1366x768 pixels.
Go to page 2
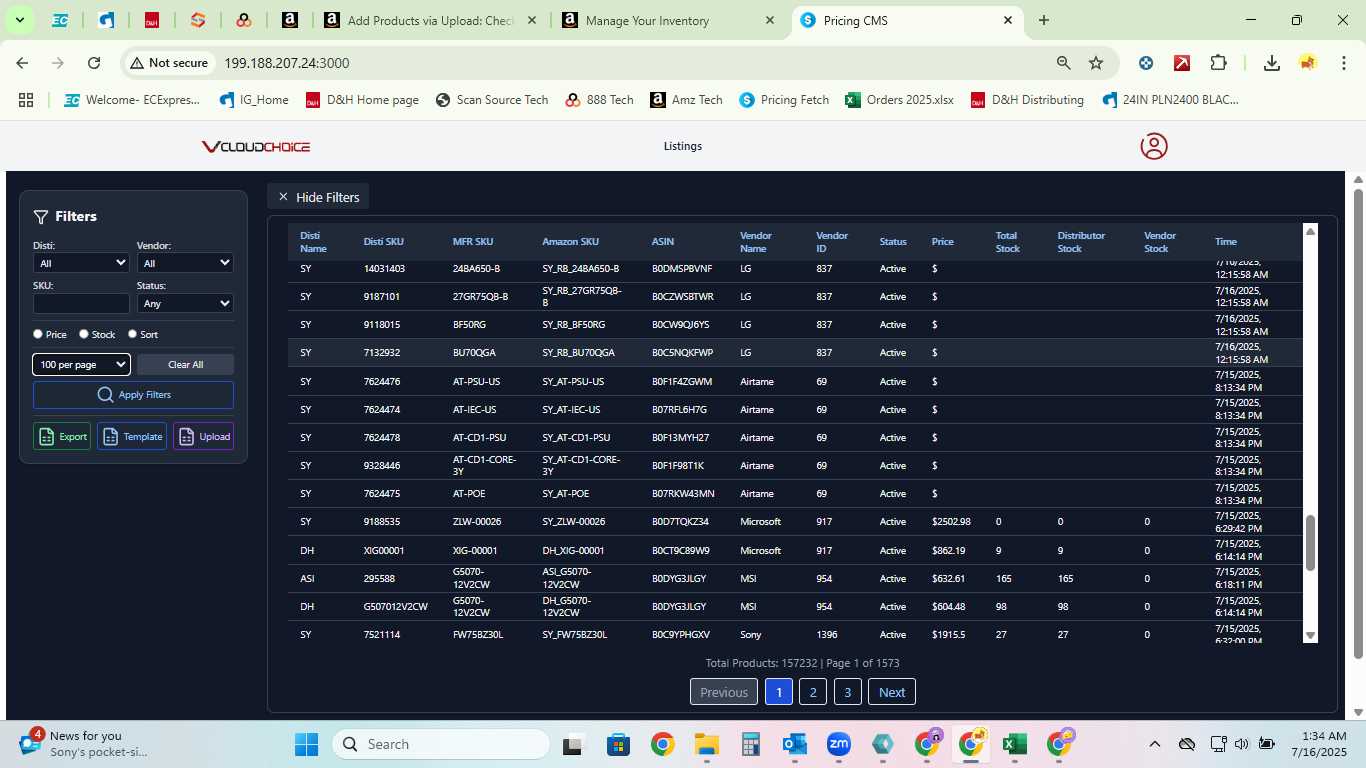(x=813, y=692)
